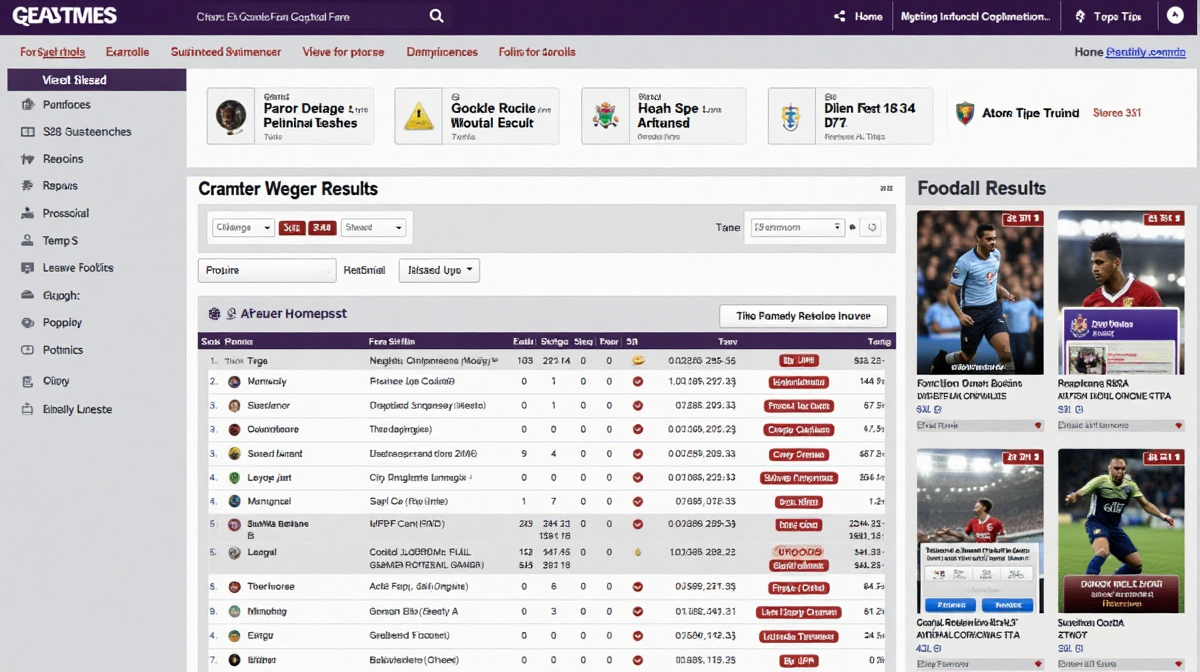Screen dimensions: 1200x672
Task: Click the yellow warning triangle on Gockle Rocile card
Action: click(418, 116)
